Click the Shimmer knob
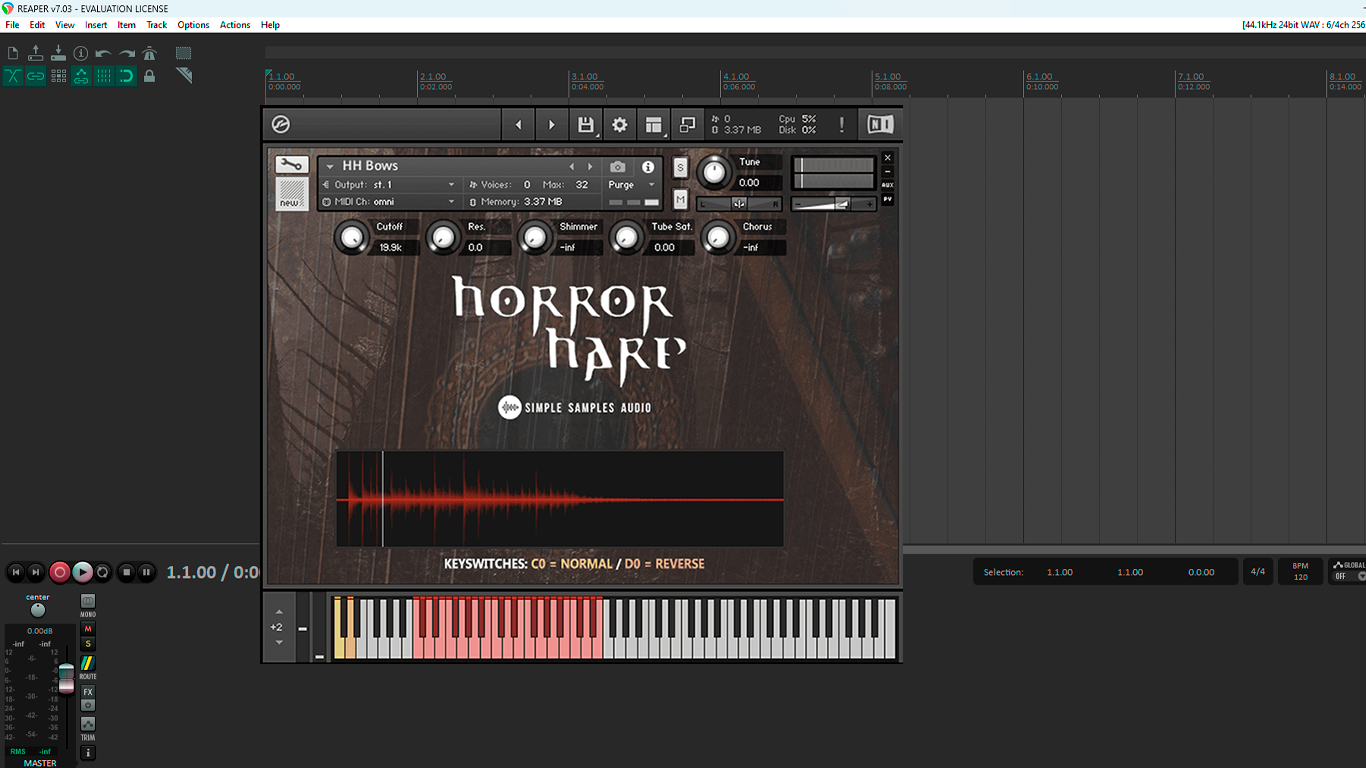 coord(534,237)
